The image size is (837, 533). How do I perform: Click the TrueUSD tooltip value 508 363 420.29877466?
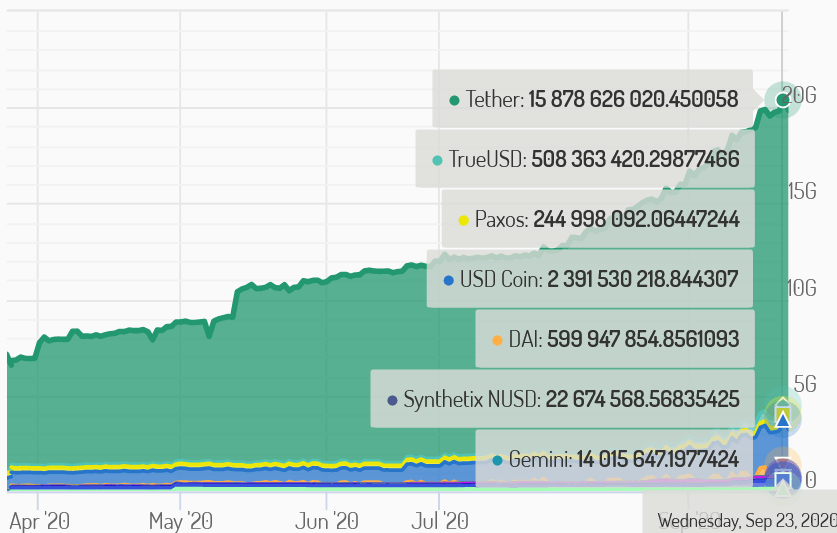click(x=635, y=159)
